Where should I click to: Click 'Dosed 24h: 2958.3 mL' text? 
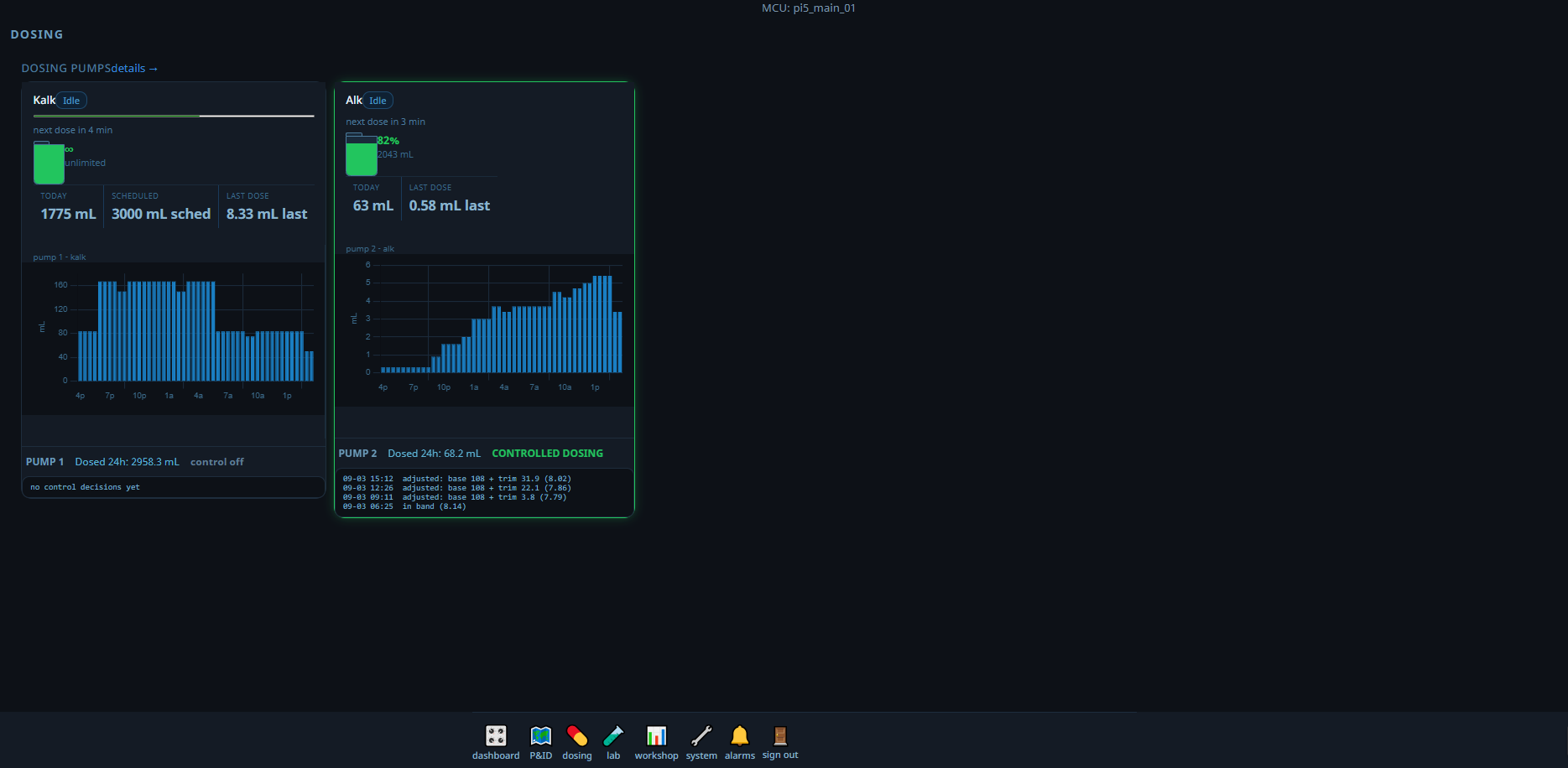coord(128,462)
